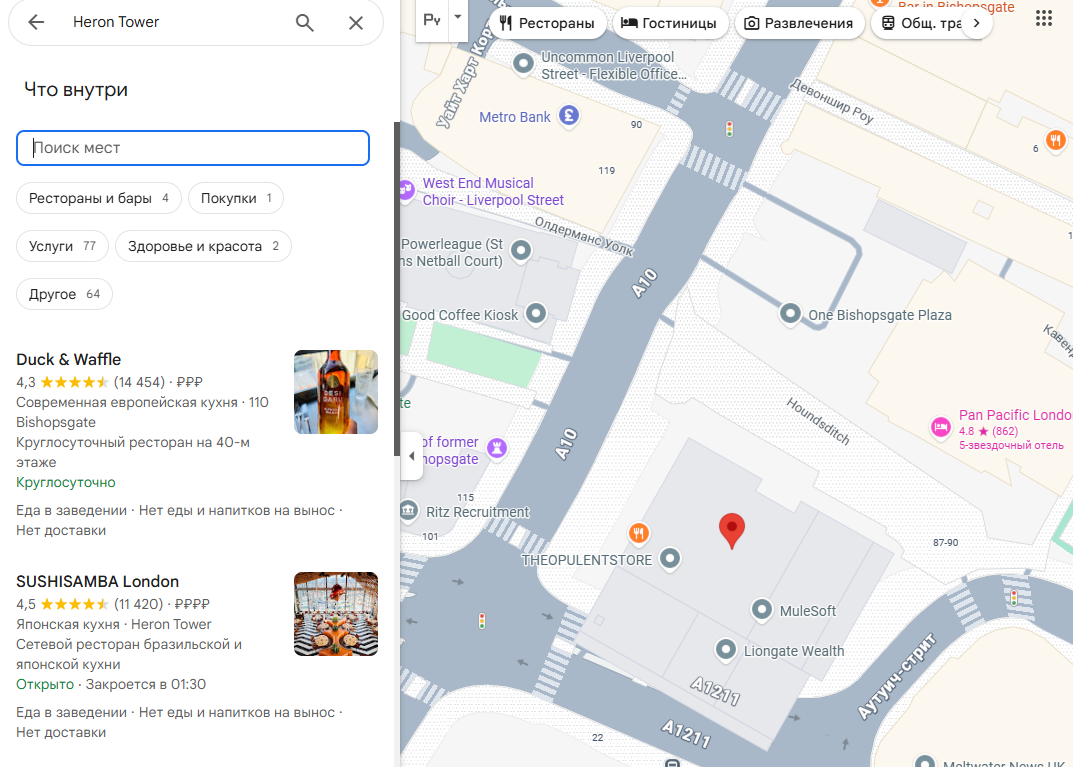Go back using the left arrow icon
1073x767 pixels.
coord(36,23)
